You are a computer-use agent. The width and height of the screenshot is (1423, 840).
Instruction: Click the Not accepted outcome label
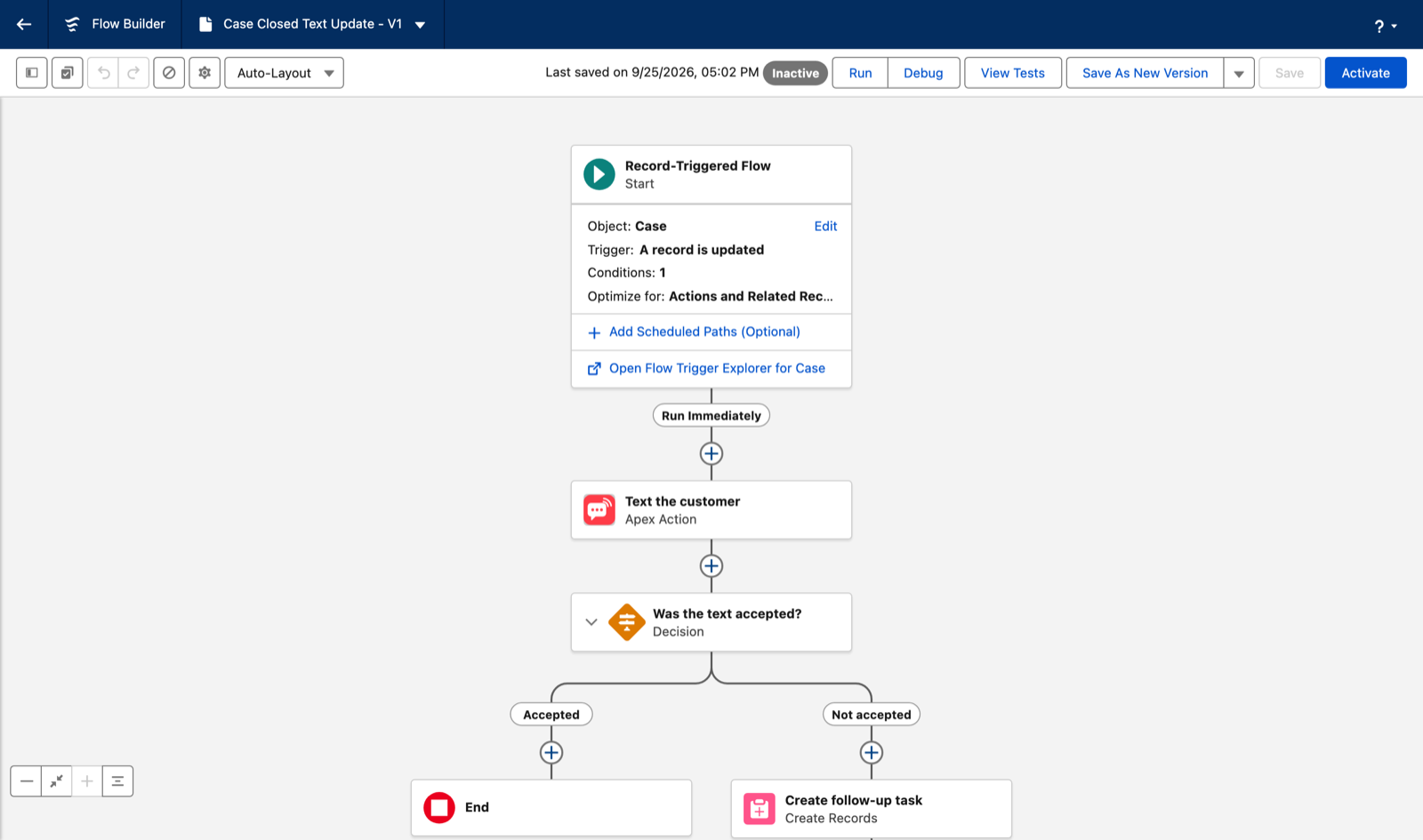tap(872, 715)
